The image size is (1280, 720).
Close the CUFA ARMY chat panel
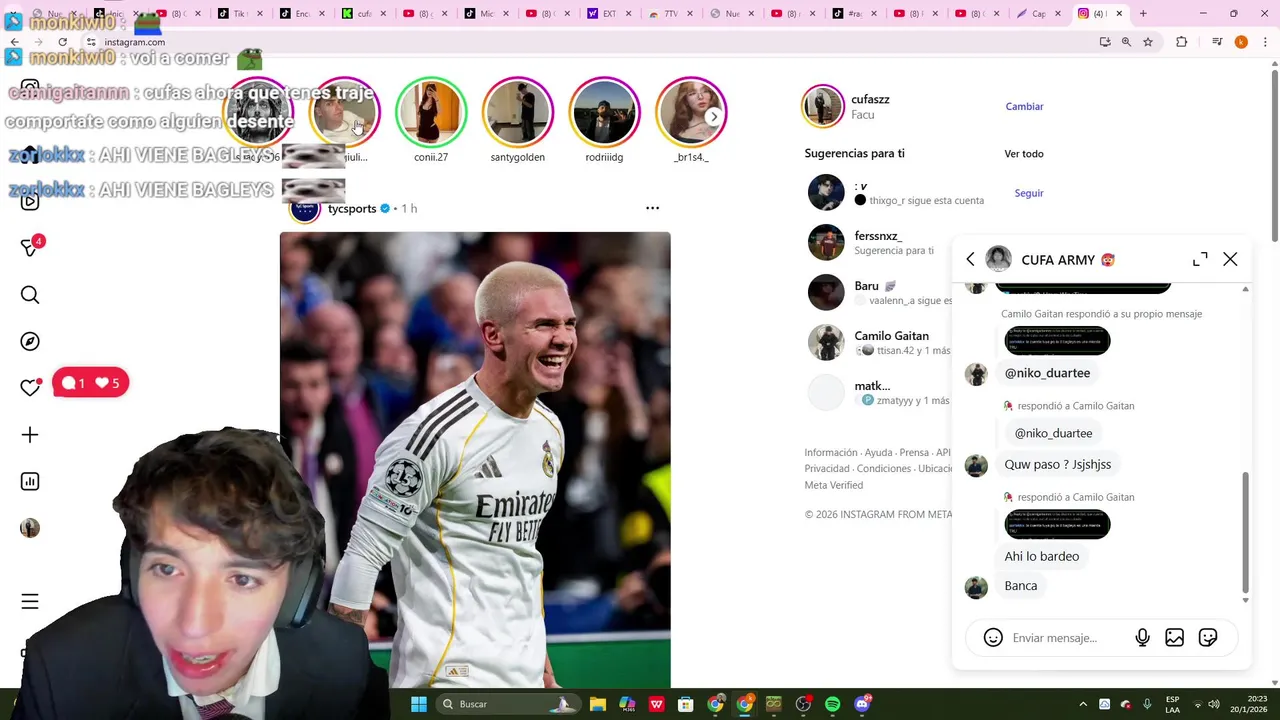(x=1230, y=259)
